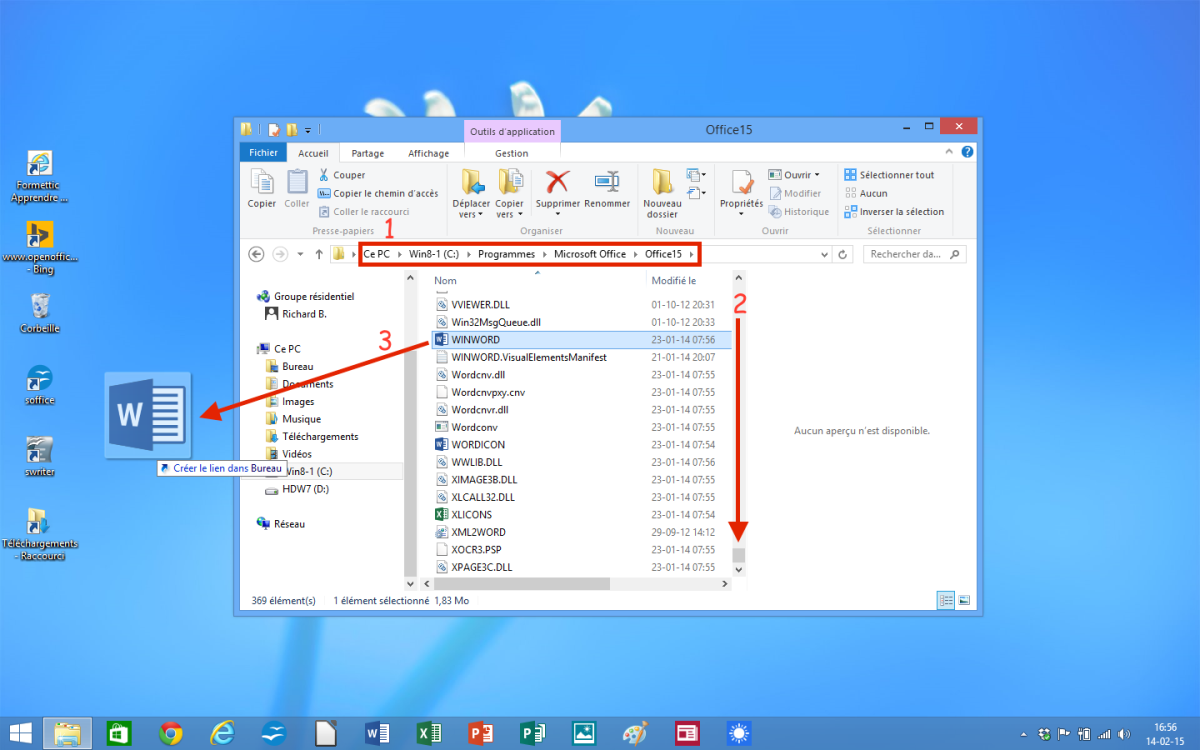Switch to the Gestion tab
Screen dimensions: 1200x750
511,153
